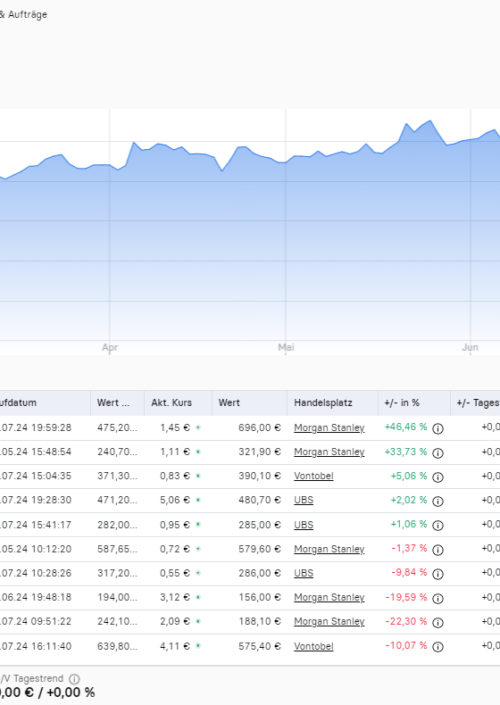Image resolution: width=500 pixels, height=705 pixels.
Task: Click info icon beside -9,84 %
Action: tap(438, 574)
